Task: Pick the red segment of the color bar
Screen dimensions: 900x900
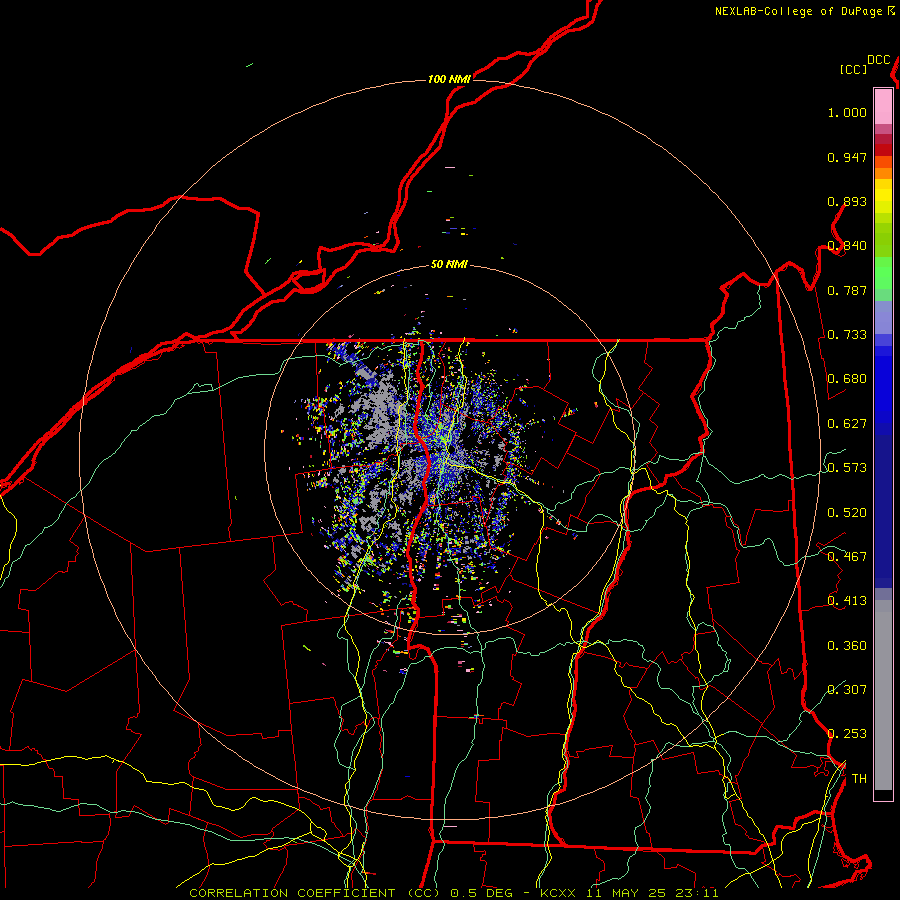Action: tap(883, 150)
